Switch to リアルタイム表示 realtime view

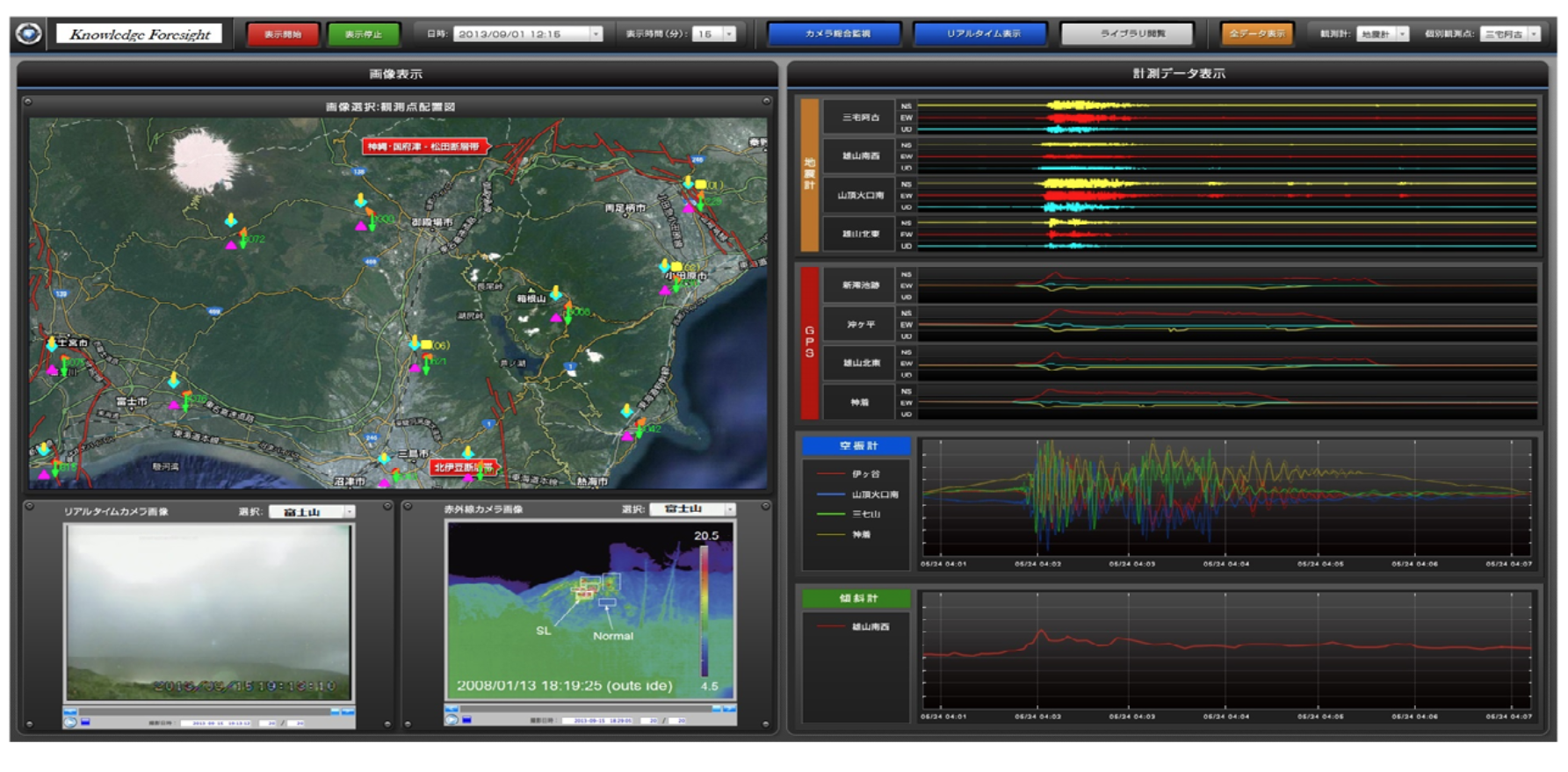(981, 34)
